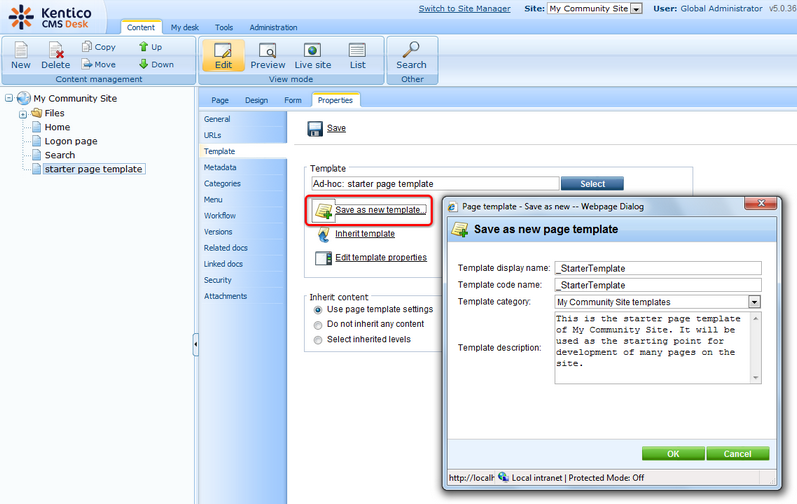The height and width of the screenshot is (504, 797).
Task: Select Use page template settings radio
Action: (318, 310)
